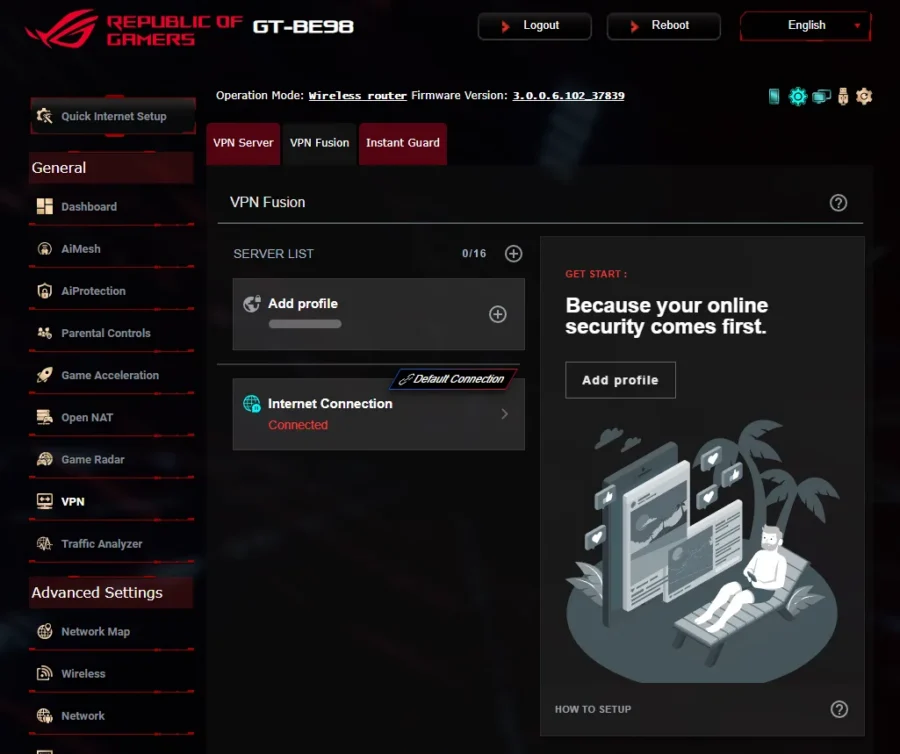
Task: Click the Reboot button
Action: (664, 26)
